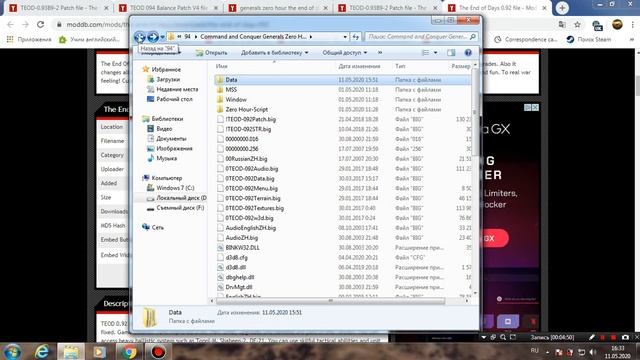Select Сеть in the navigation pane
Viewport: 640px width, 360px height.
tap(158, 227)
